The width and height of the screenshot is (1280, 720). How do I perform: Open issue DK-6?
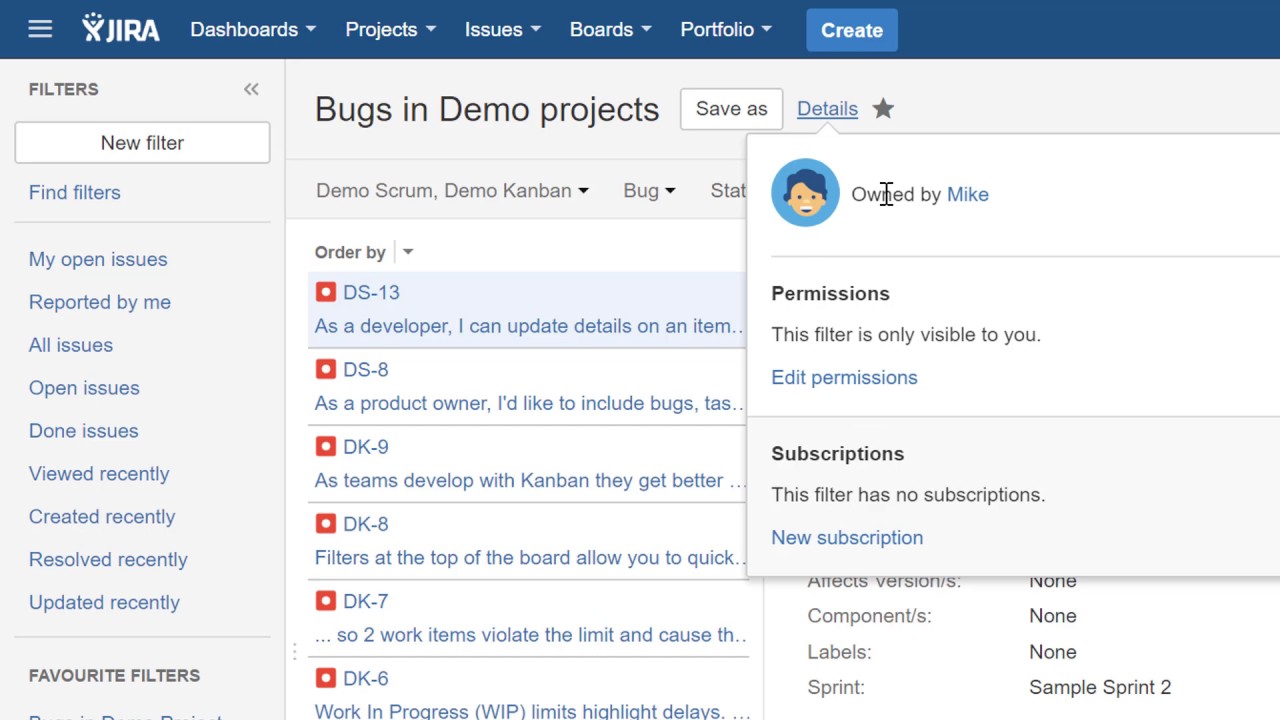coord(365,678)
